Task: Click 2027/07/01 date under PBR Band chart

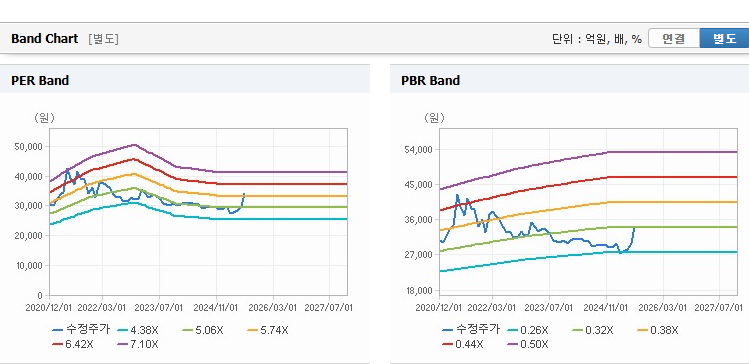Action: pos(718,308)
